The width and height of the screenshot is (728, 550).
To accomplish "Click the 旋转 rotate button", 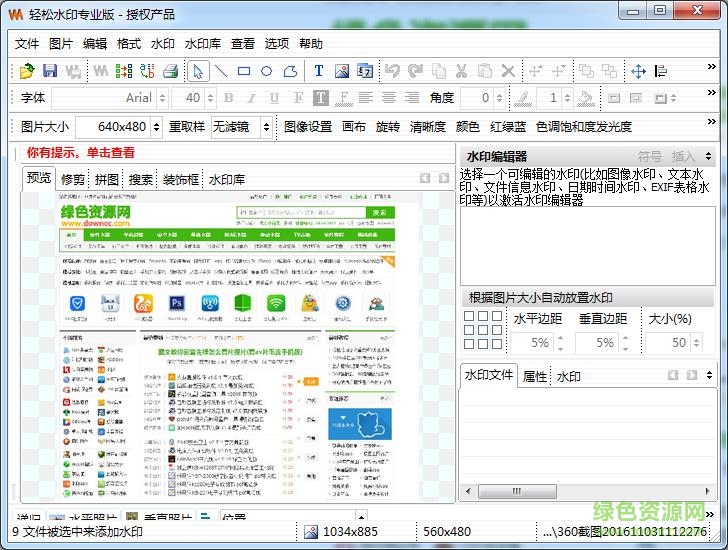I will [388, 127].
